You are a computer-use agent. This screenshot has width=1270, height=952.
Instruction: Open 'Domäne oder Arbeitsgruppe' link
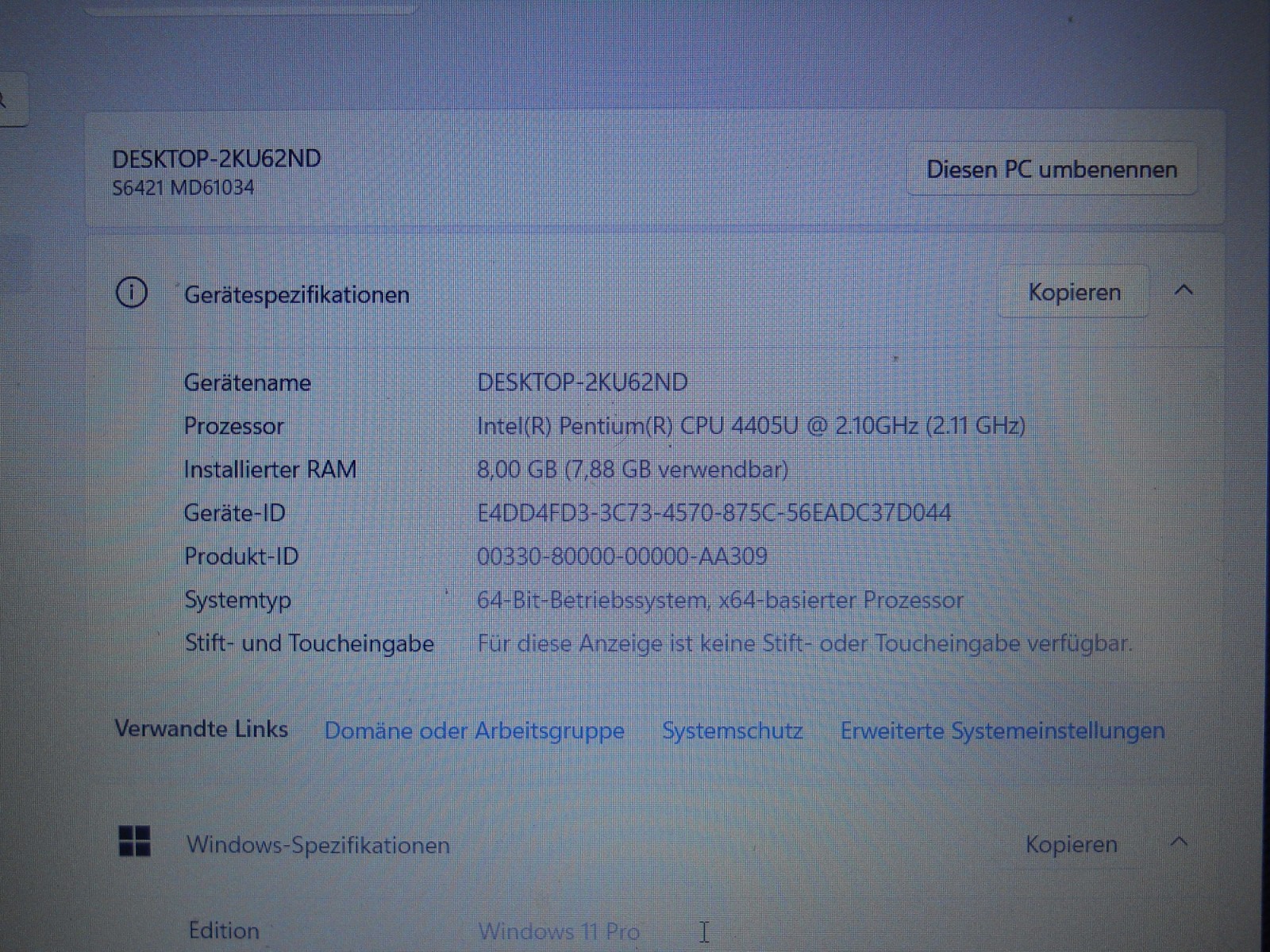click(x=473, y=731)
